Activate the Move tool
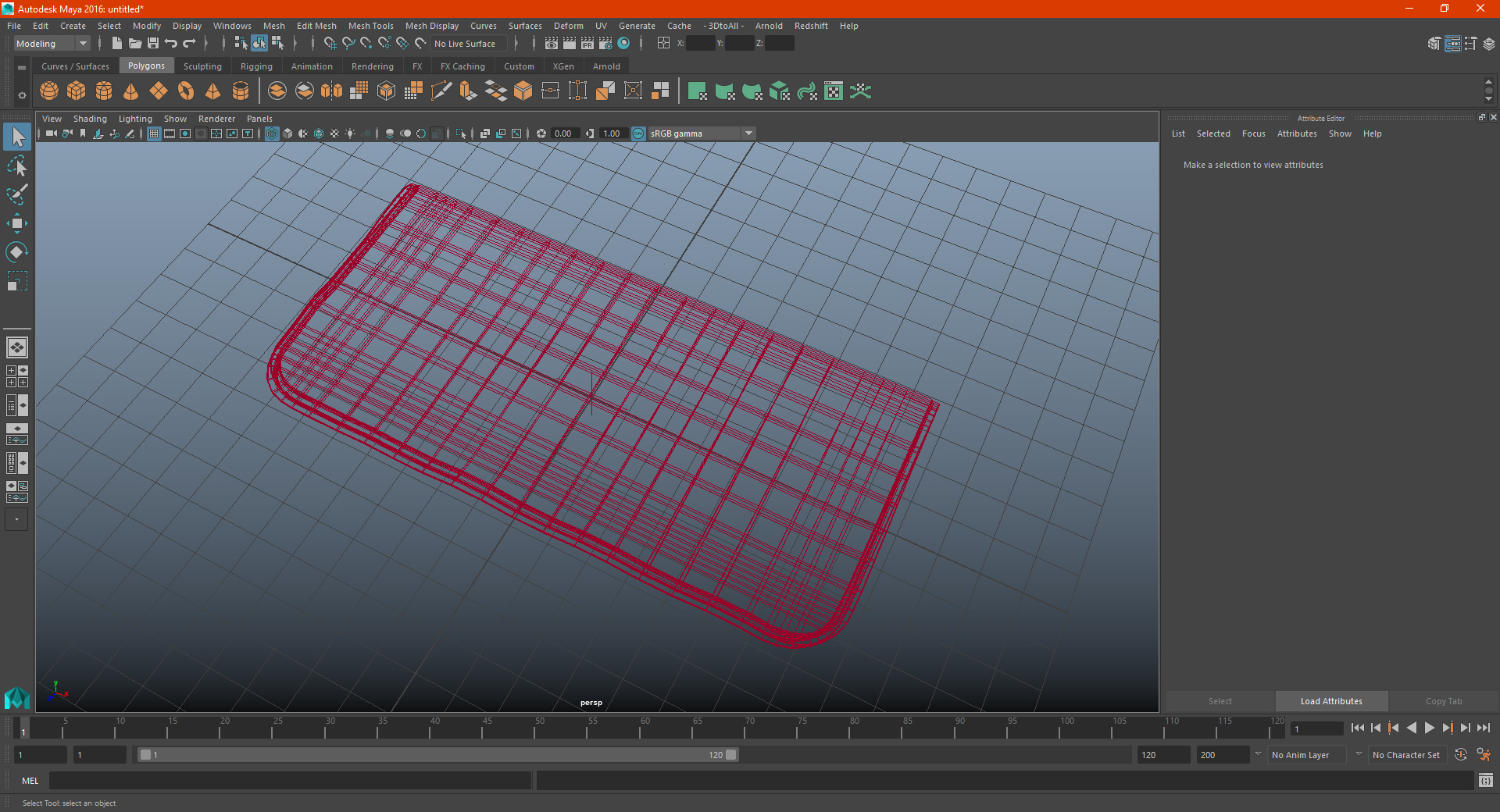Viewport: 1500px width, 812px height. pyautogui.click(x=17, y=223)
